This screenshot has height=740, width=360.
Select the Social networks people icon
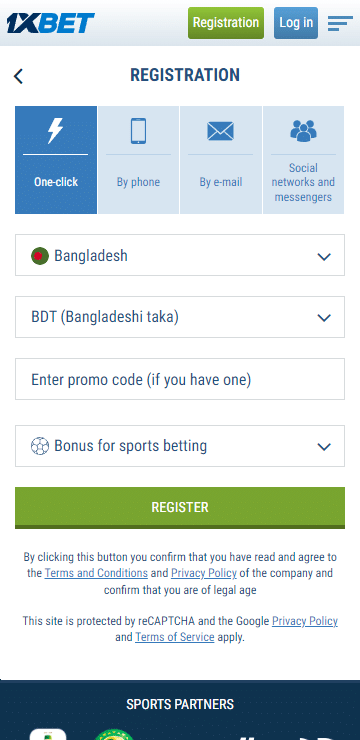303,131
